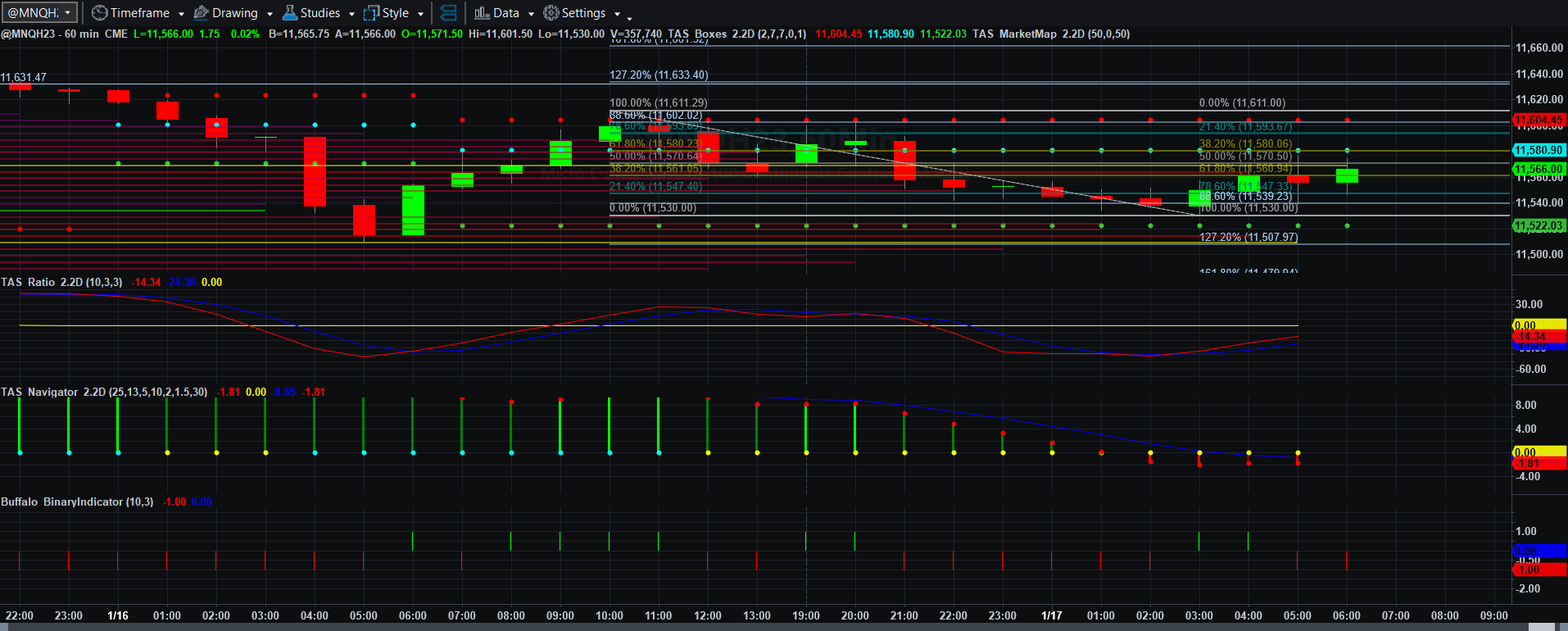Open the Drawing dropdown arrow

[270, 14]
